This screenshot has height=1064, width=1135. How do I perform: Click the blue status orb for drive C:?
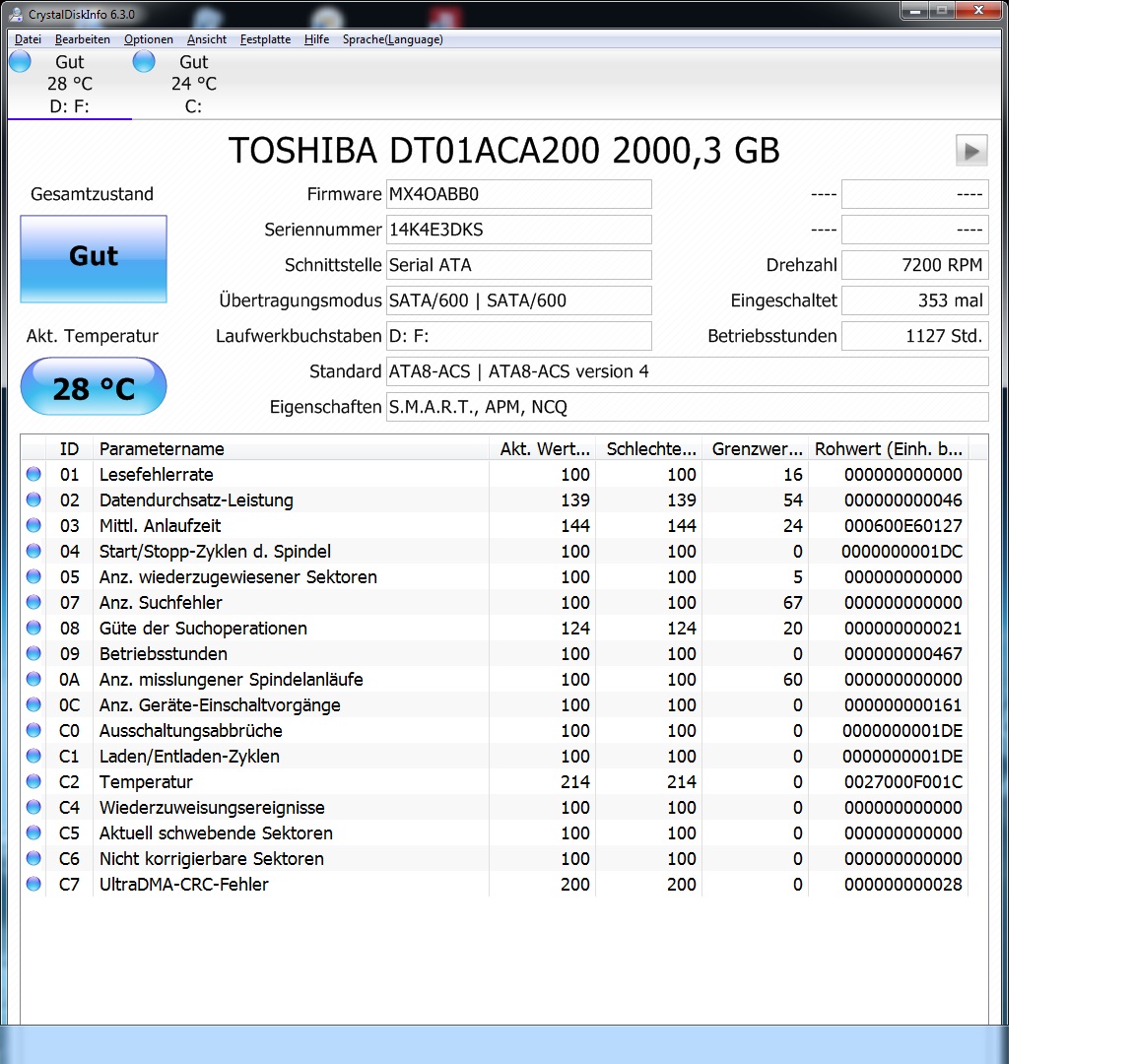pyautogui.click(x=144, y=61)
